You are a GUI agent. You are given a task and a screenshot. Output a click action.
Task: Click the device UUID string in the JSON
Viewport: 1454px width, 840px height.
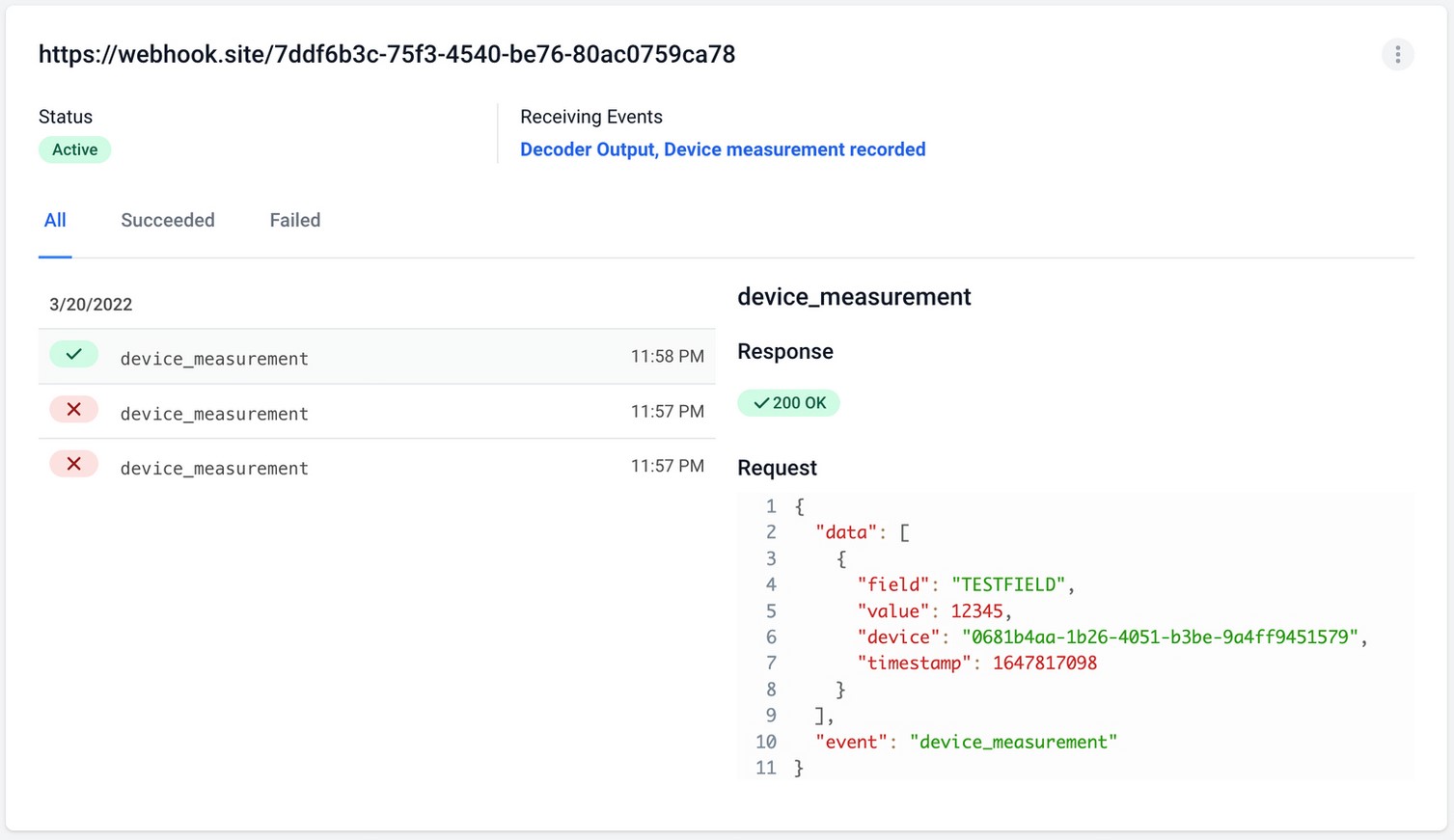coord(1159,637)
